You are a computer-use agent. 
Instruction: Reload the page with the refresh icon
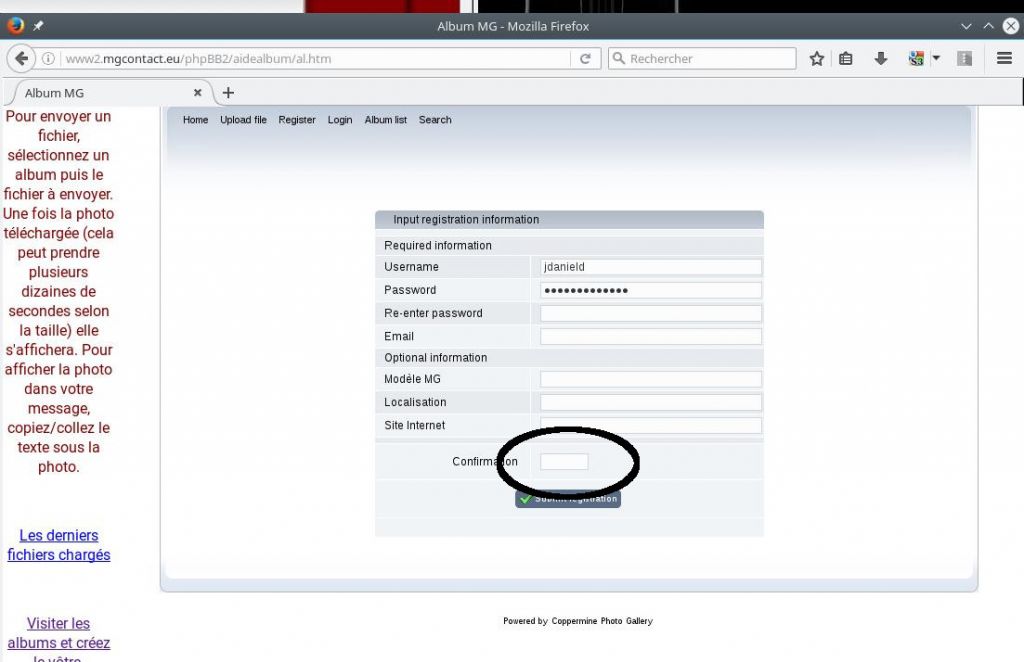585,59
